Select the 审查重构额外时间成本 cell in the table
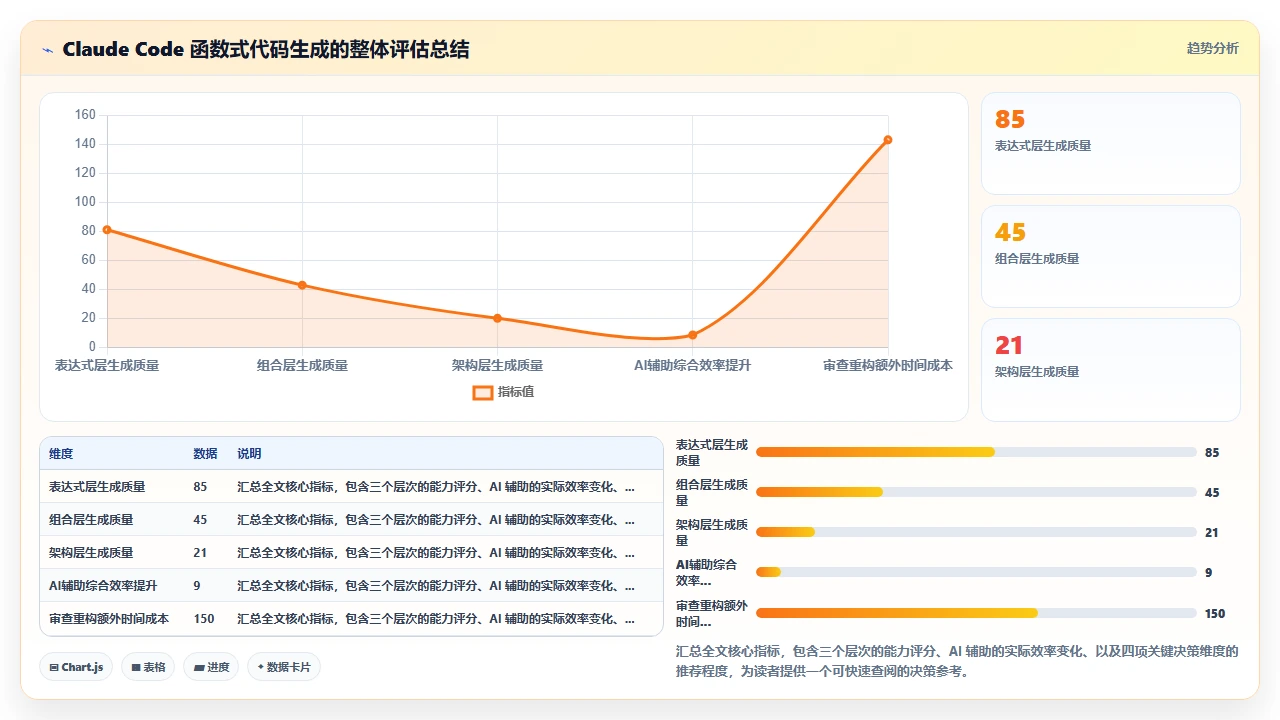Viewport: 1280px width, 720px height. click(109, 619)
